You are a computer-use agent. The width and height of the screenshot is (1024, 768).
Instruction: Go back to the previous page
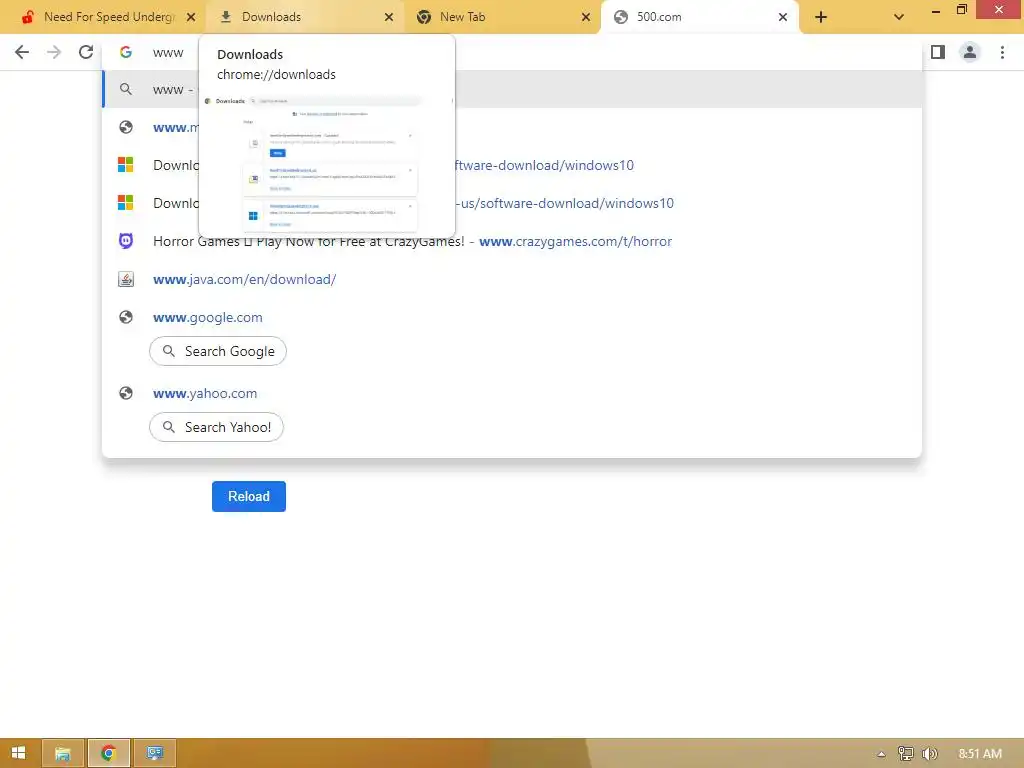click(x=22, y=52)
